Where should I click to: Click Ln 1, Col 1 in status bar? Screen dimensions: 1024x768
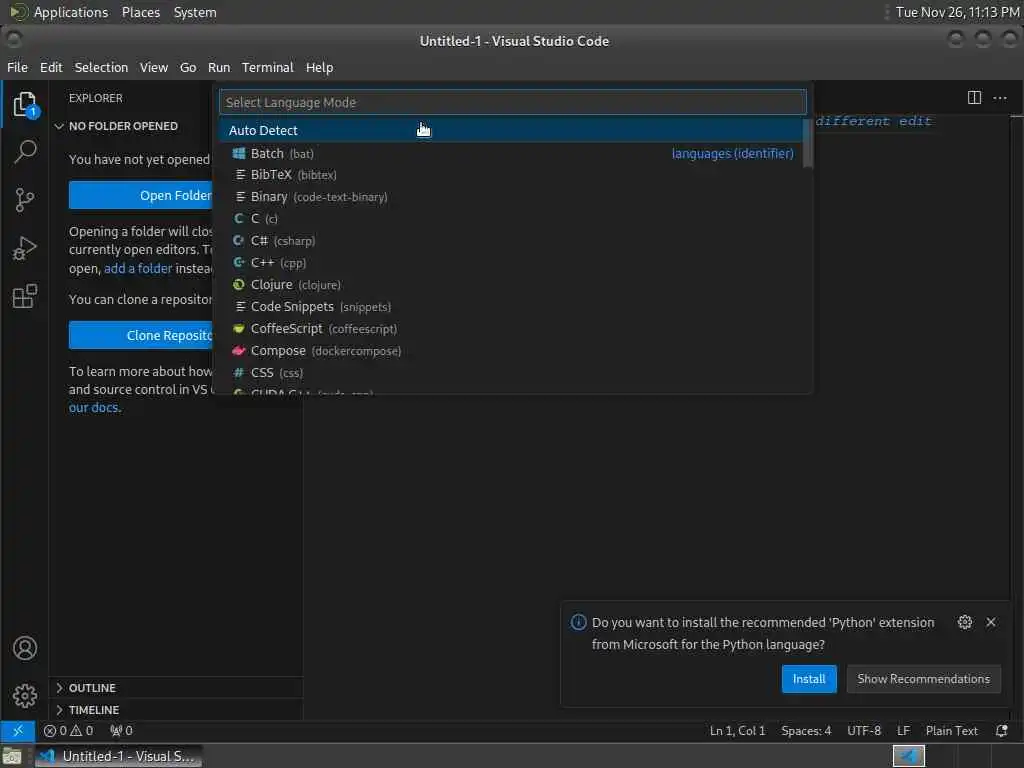pos(737,731)
